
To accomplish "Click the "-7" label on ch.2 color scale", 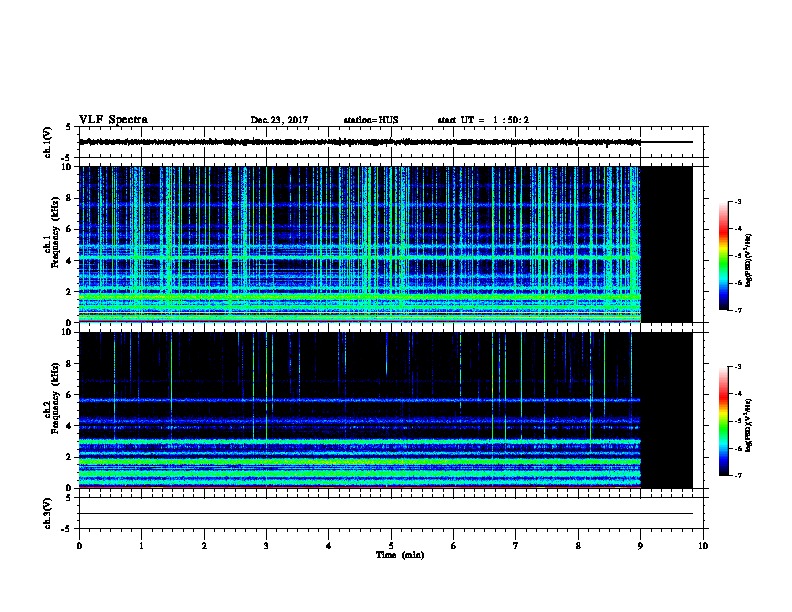I will [x=737, y=475].
